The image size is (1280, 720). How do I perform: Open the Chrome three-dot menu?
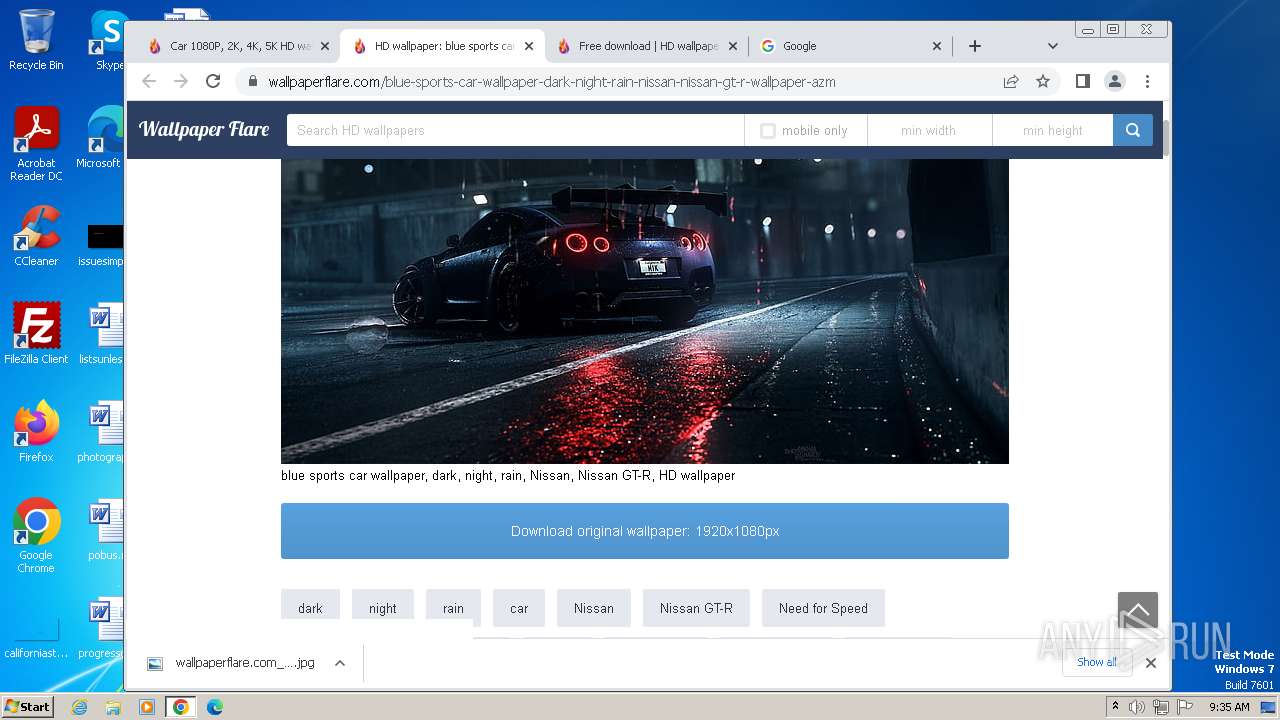pyautogui.click(x=1147, y=81)
